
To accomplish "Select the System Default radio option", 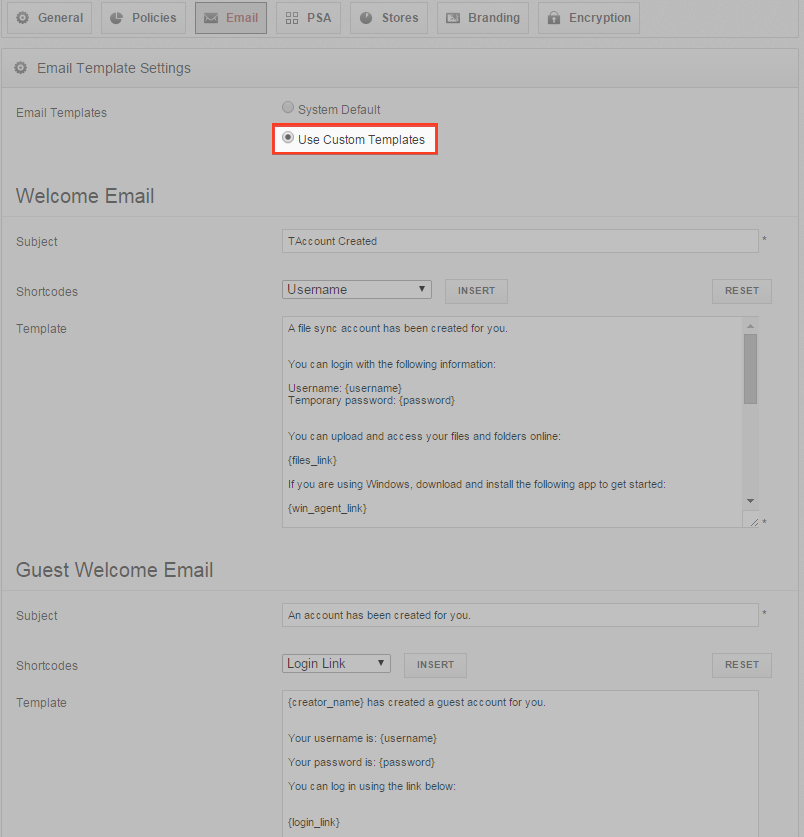I will pyautogui.click(x=288, y=107).
